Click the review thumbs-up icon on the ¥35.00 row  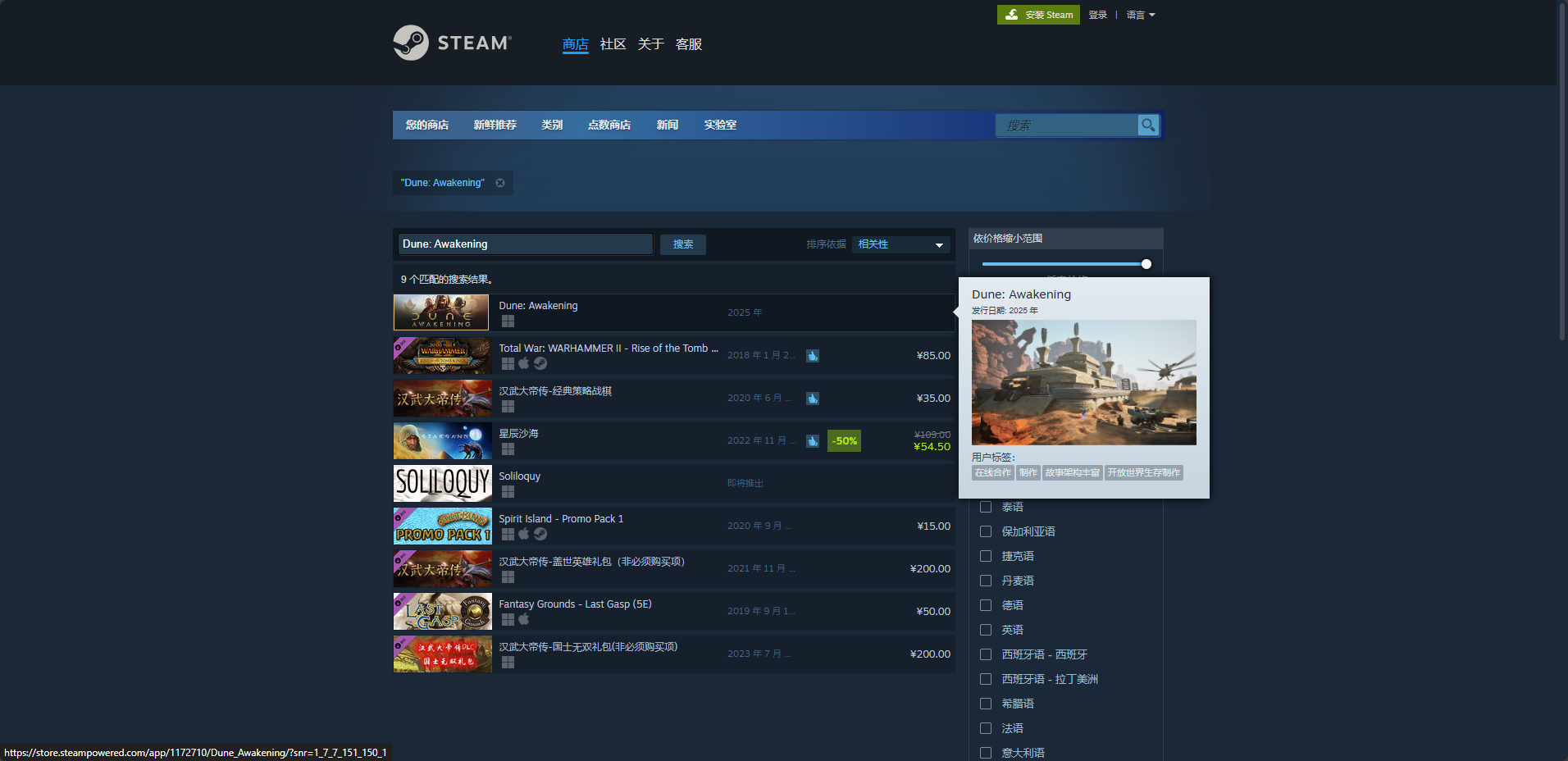813,398
